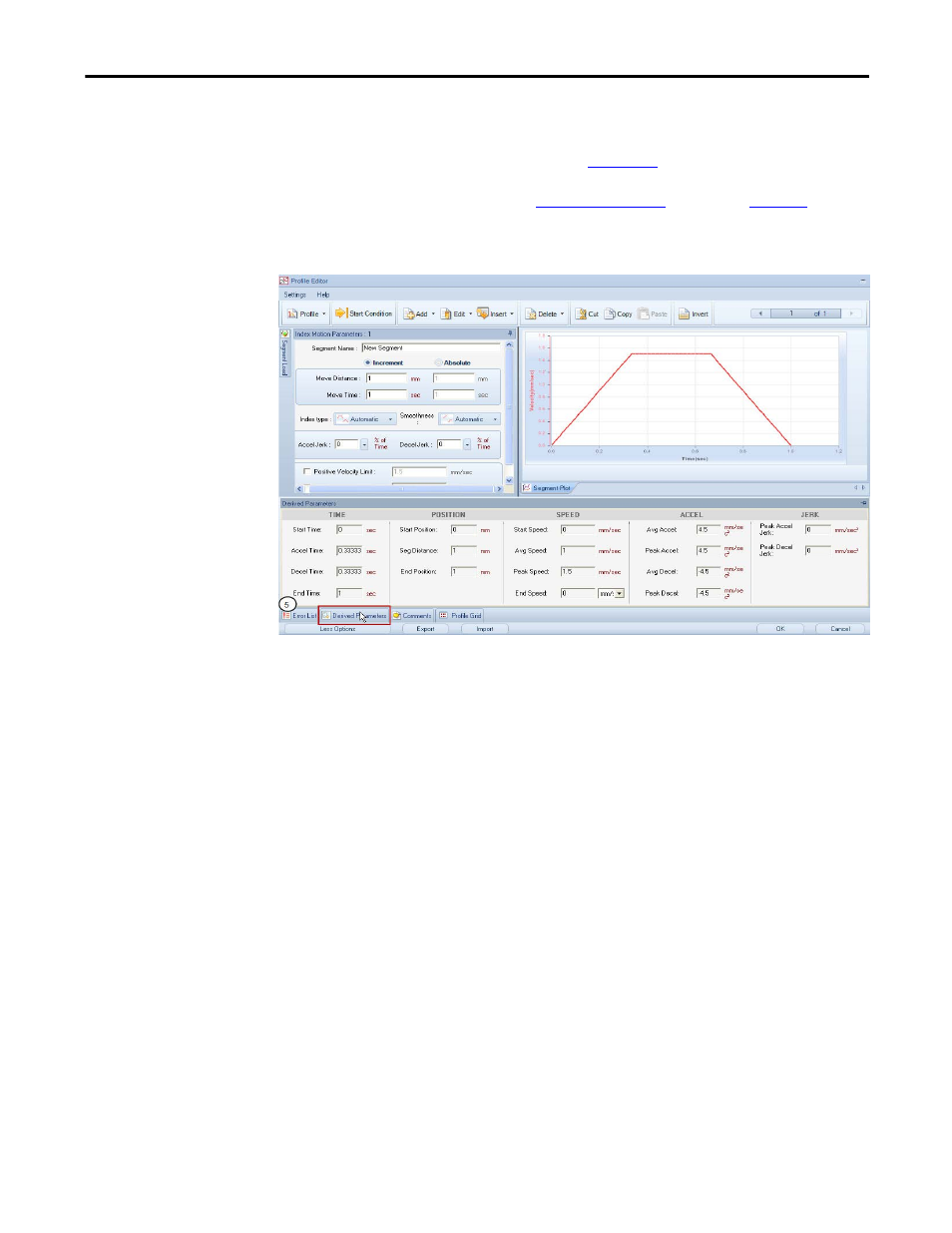The image size is (952, 1233).
Task: Go to next segment arrow
Action: tap(851, 313)
